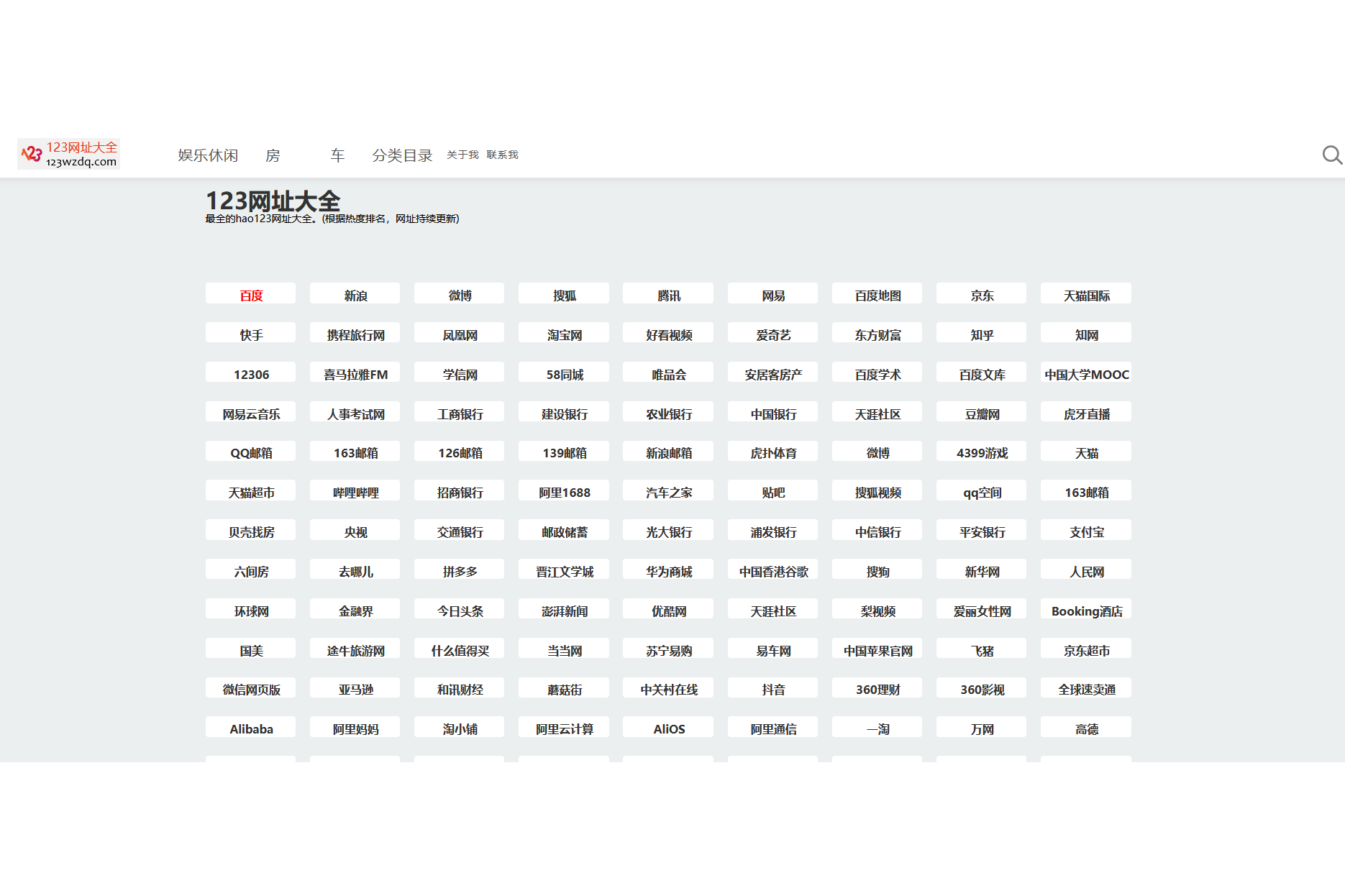
Task: Click 汽车之家 link
Action: (x=668, y=492)
